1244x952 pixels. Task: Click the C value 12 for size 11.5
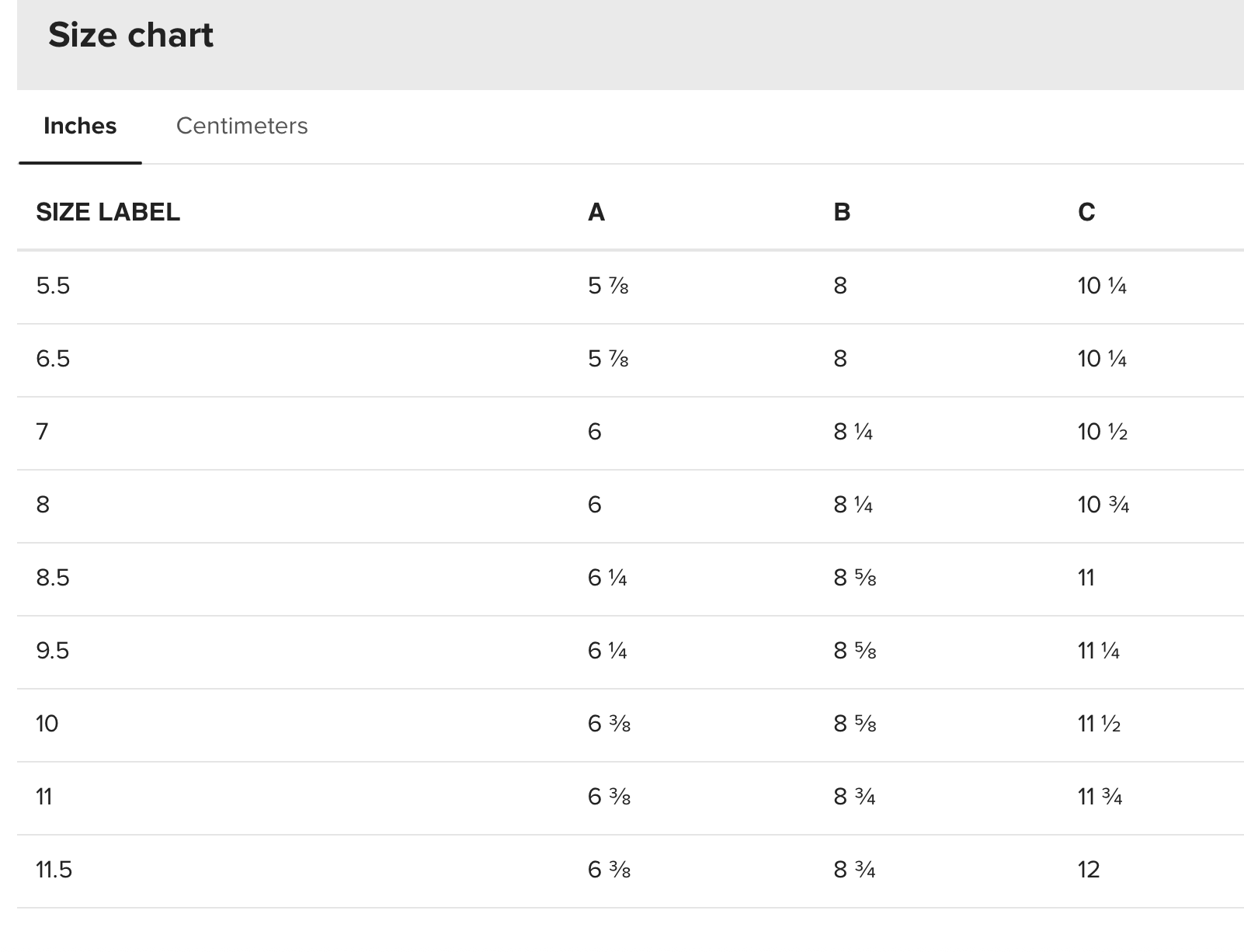tap(1089, 870)
